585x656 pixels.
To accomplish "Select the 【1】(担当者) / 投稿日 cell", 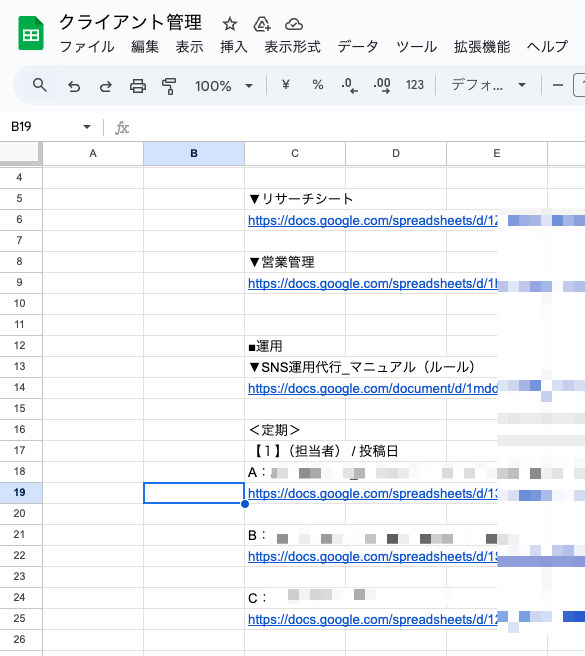I will click(295, 451).
